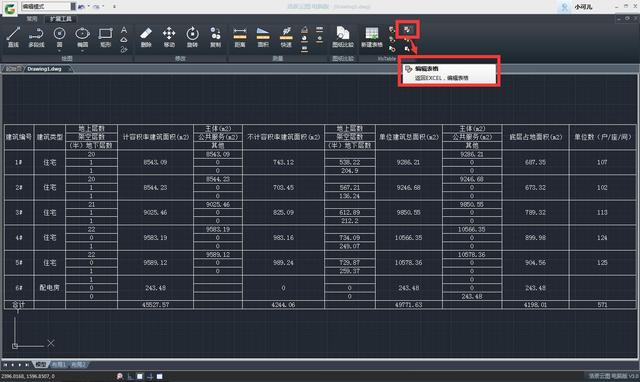Viewport: 640px width, 382px height.
Task: Switch to the 常用 ribbon tab
Action: tap(32, 19)
